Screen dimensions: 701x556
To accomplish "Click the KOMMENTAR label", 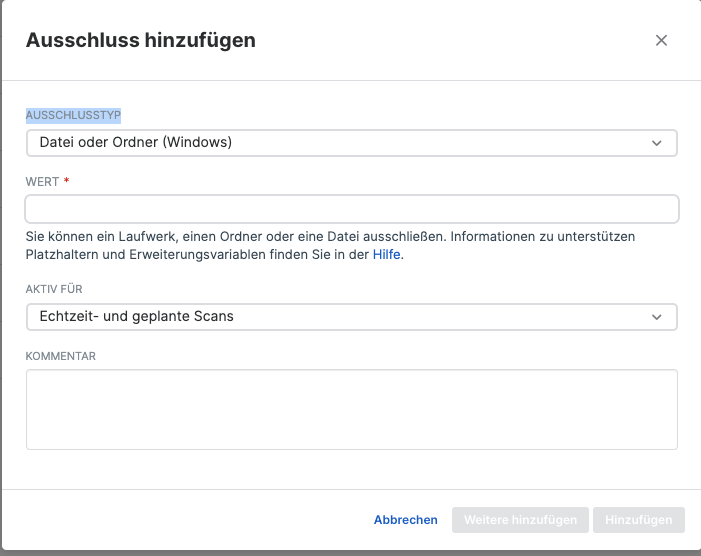I will 60,355.
